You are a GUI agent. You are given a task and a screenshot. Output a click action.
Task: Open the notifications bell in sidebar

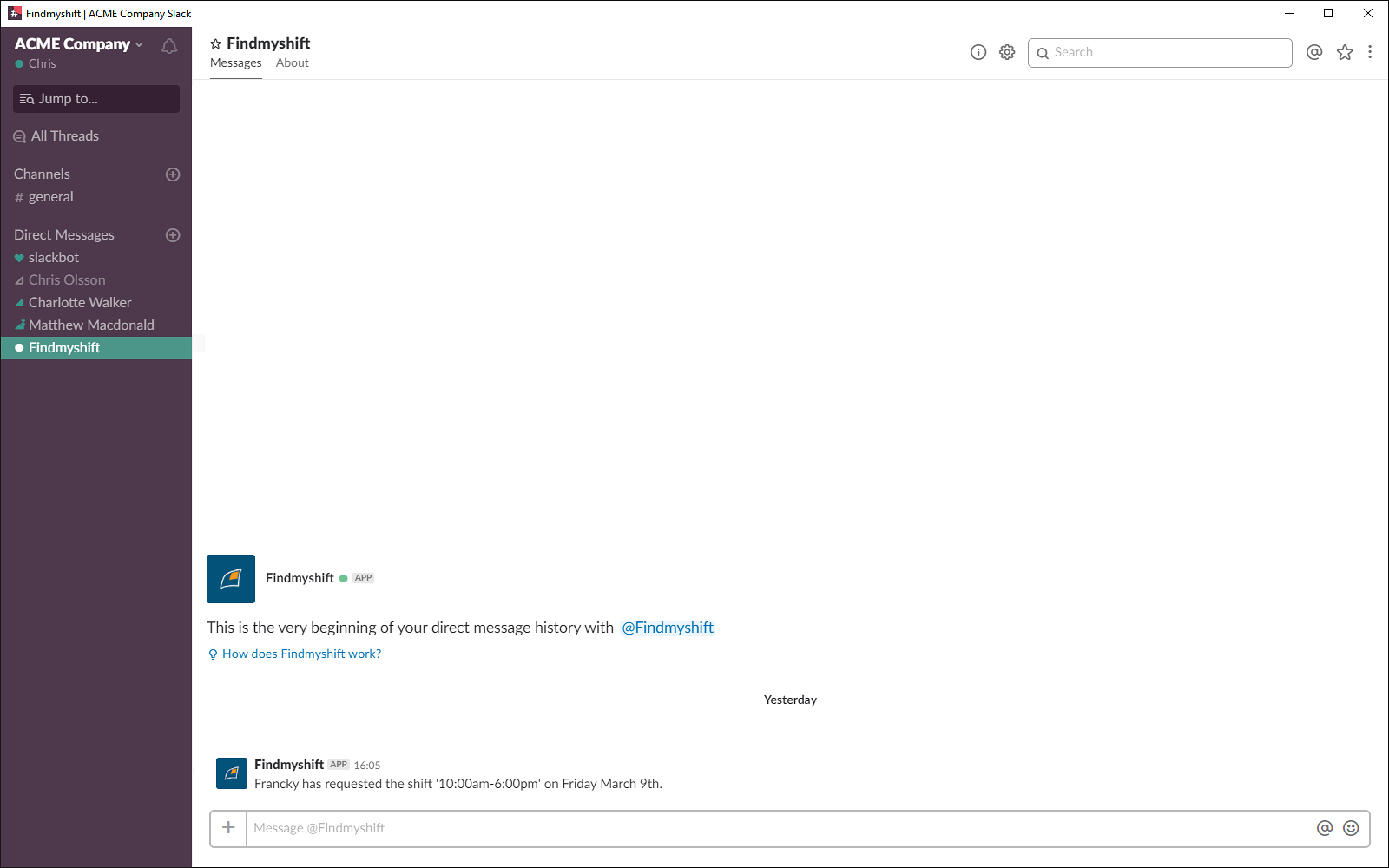169,46
